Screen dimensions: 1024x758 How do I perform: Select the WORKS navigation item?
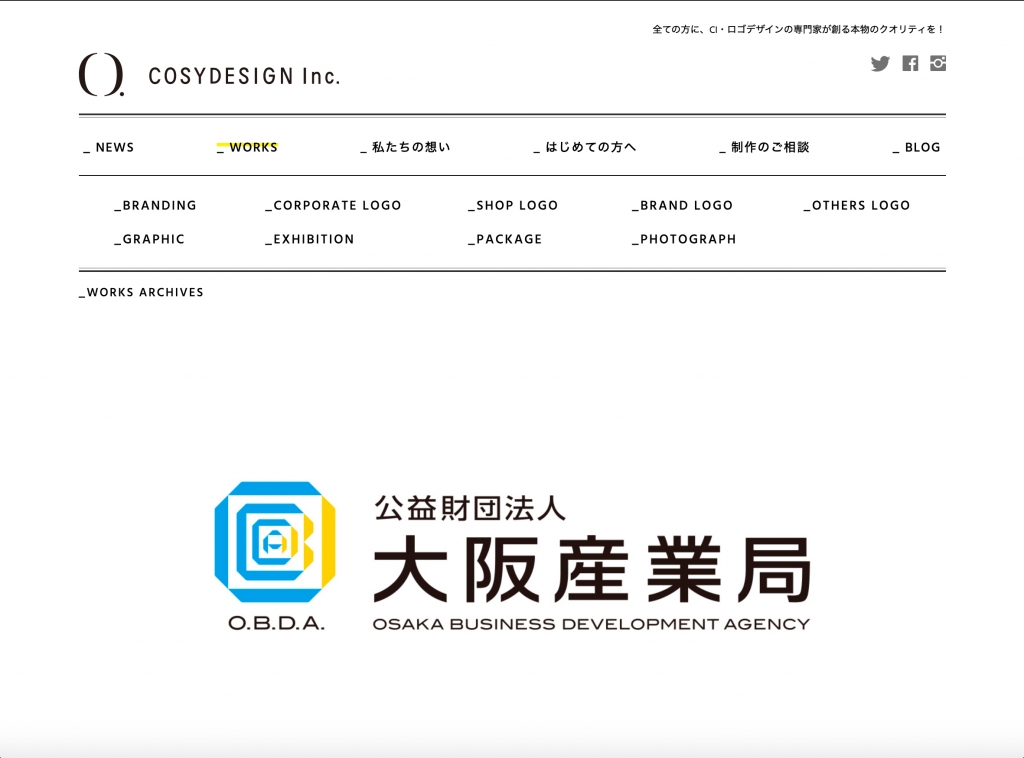(x=248, y=147)
